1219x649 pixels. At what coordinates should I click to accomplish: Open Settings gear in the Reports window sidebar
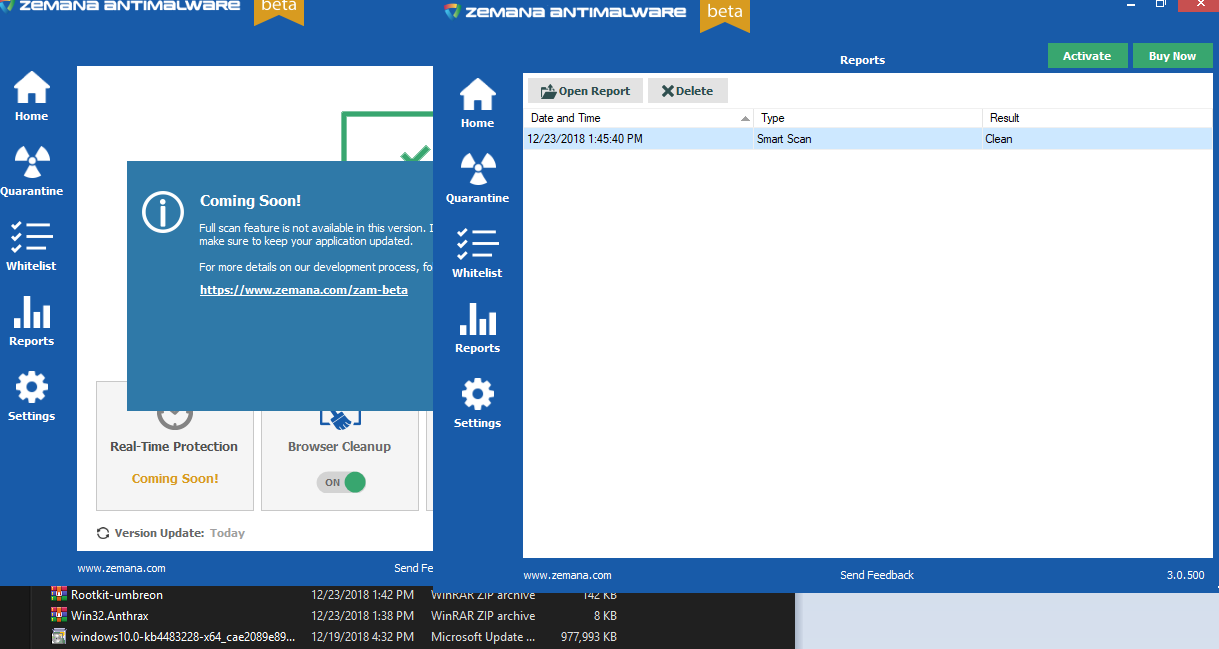pyautogui.click(x=477, y=403)
